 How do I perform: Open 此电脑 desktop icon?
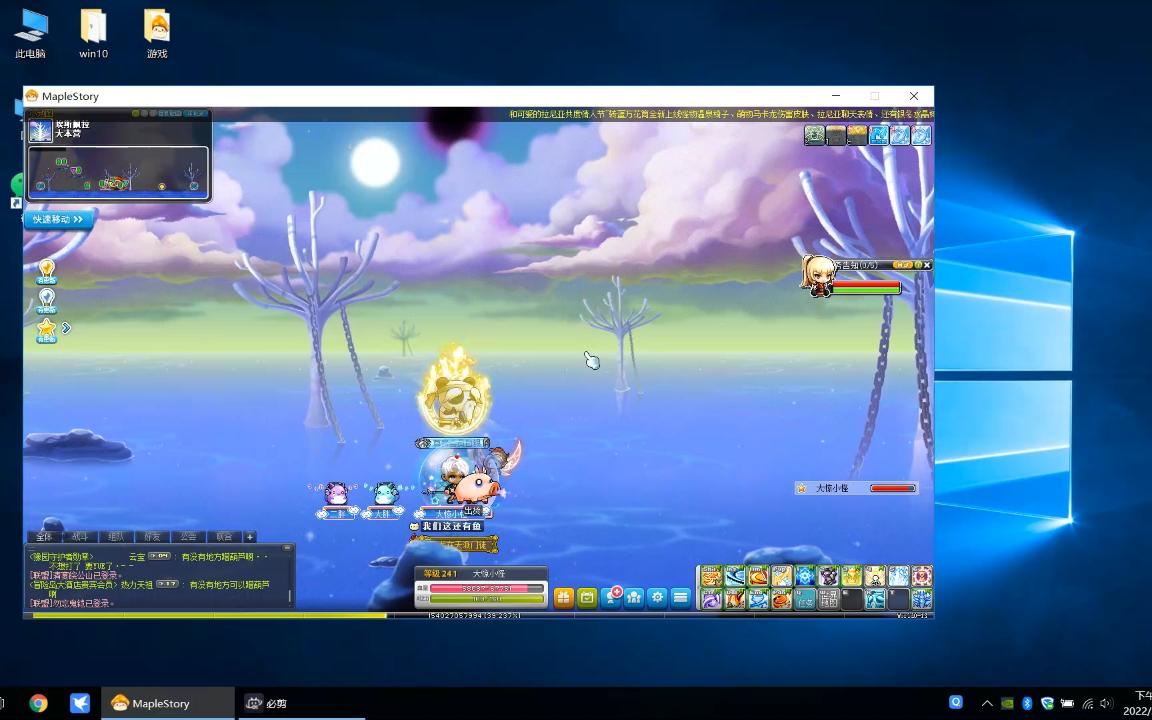(x=30, y=33)
